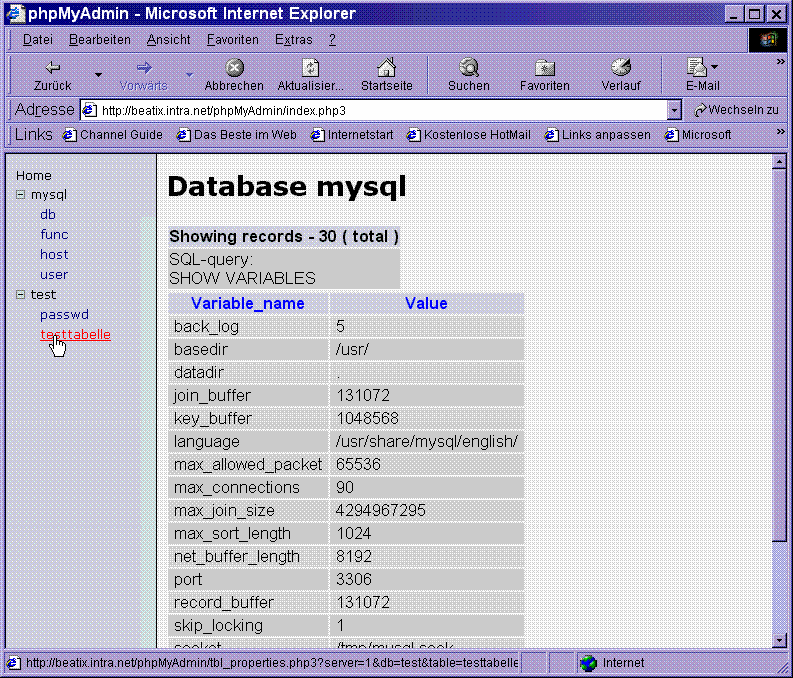The image size is (793, 678).
Task: Click the Variable_name column header
Action: tap(247, 303)
